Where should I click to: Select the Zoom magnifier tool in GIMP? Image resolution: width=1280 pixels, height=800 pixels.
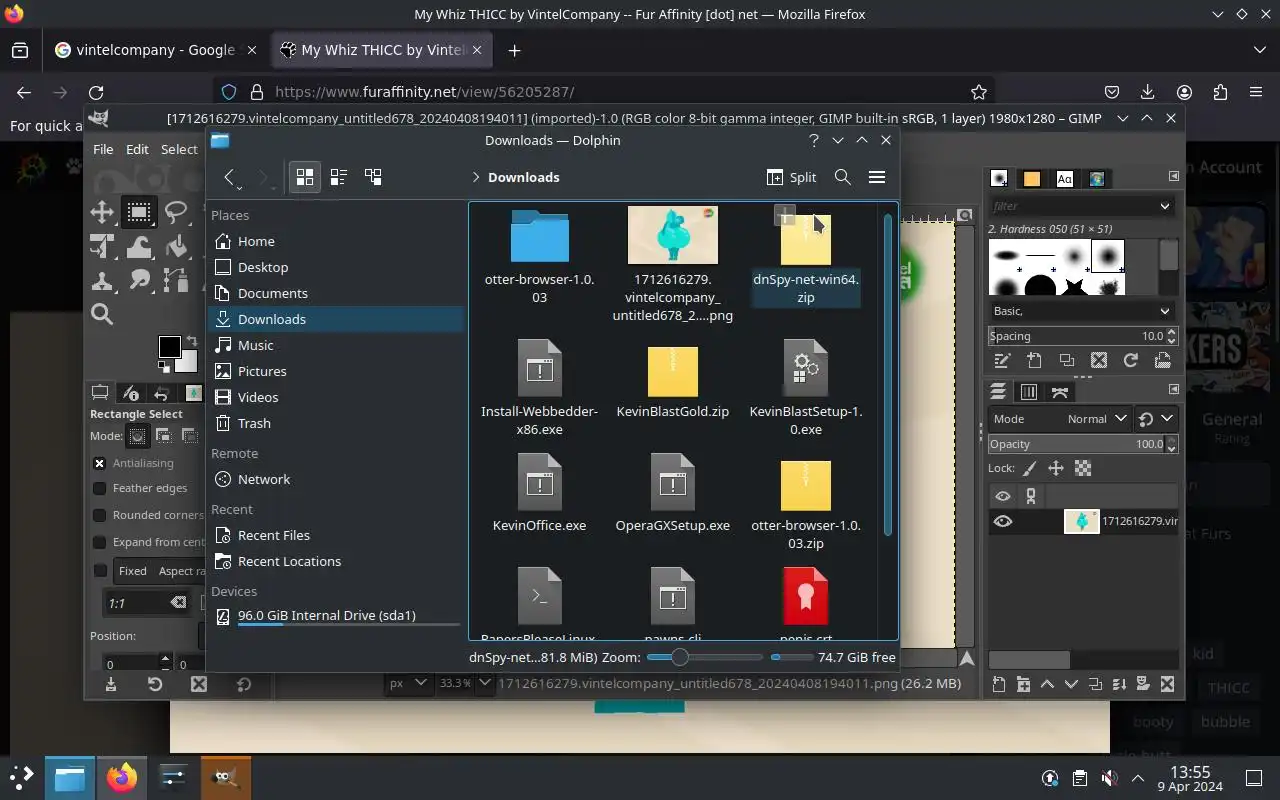point(102,315)
